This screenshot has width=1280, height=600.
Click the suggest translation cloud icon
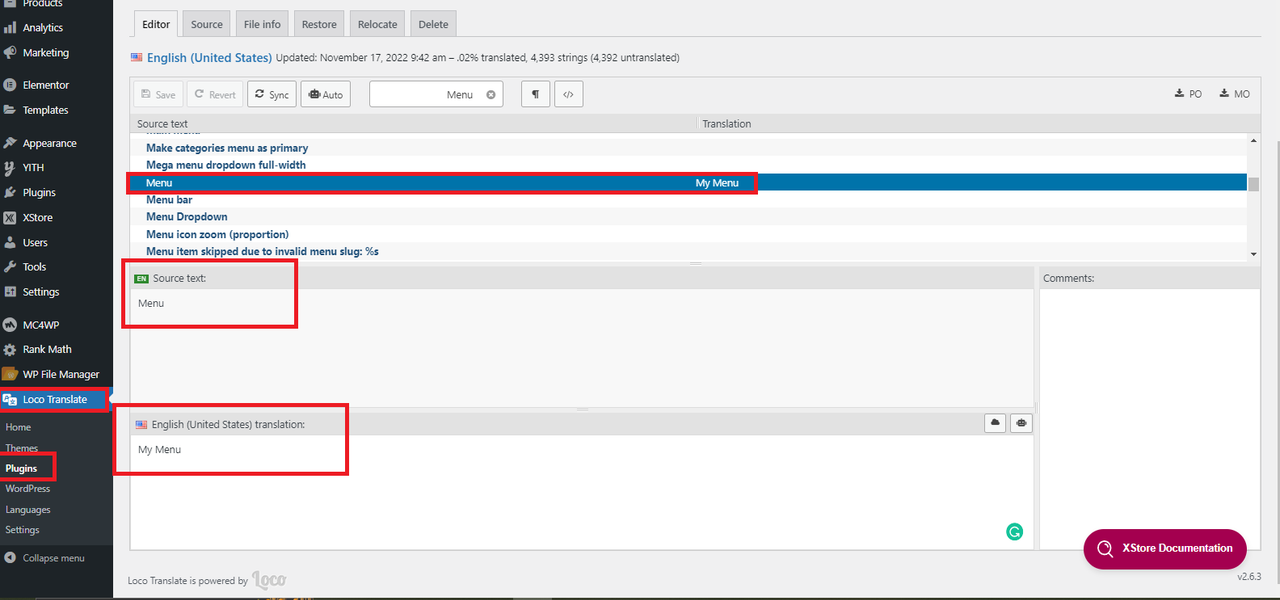click(995, 423)
